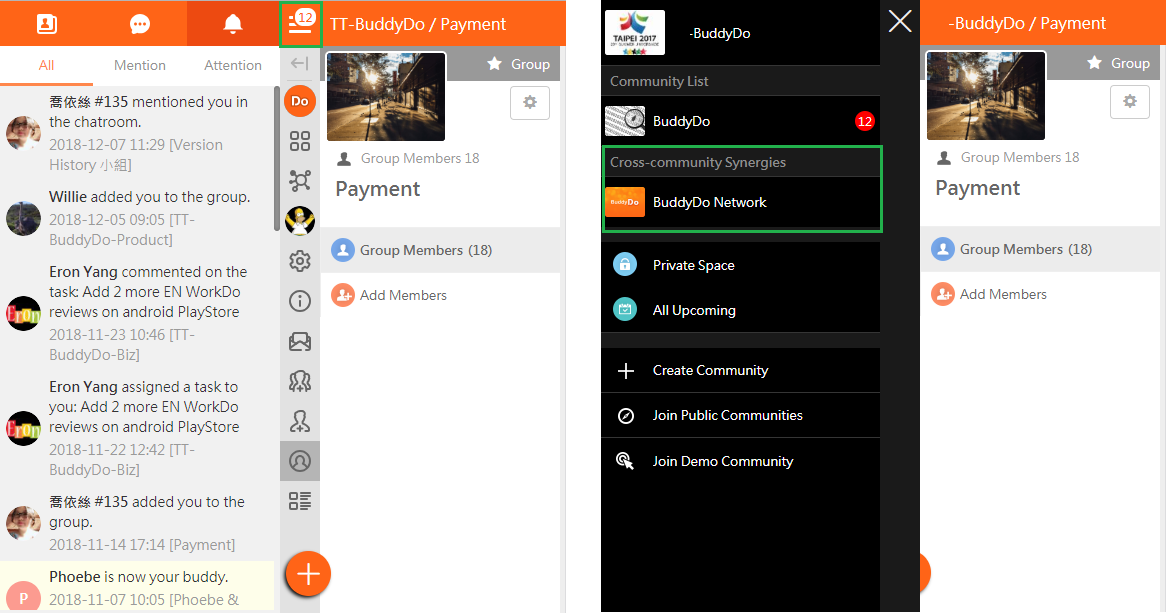The height and width of the screenshot is (613, 1166).
Task: Click the '-BuddyDo / Payment' header in right panel
Action: coord(1027,23)
